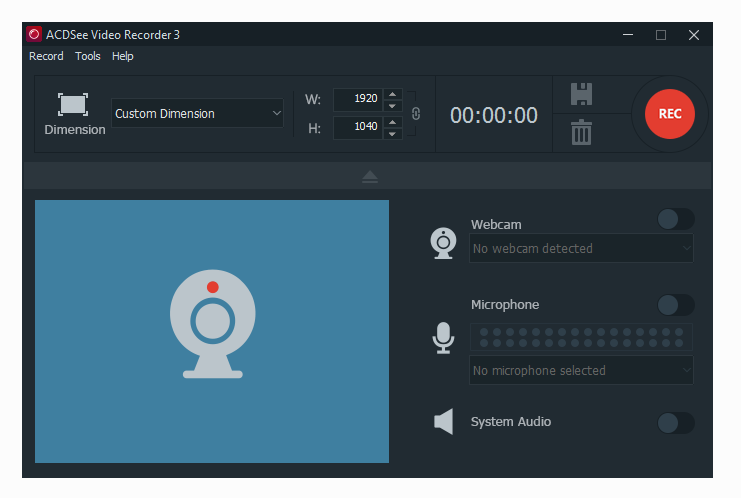Screen dimensions: 741x498
Task: Click the trash delete recording icon
Action: point(581,132)
